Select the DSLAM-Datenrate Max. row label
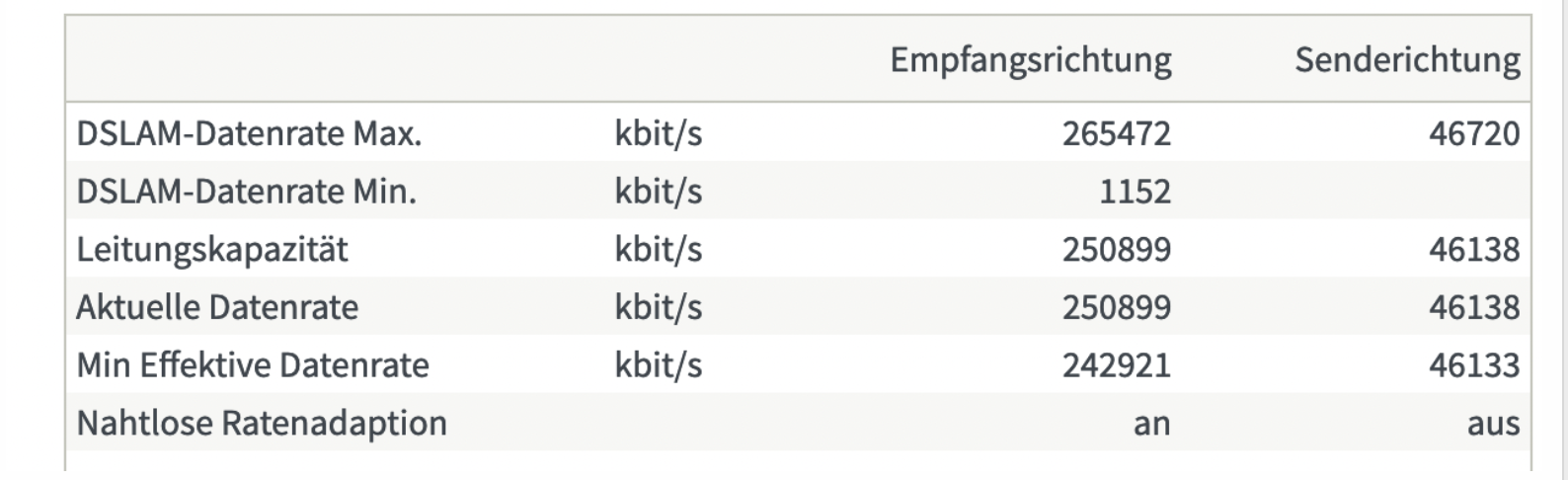Image resolution: width=1568 pixels, height=480 pixels. coord(249,133)
